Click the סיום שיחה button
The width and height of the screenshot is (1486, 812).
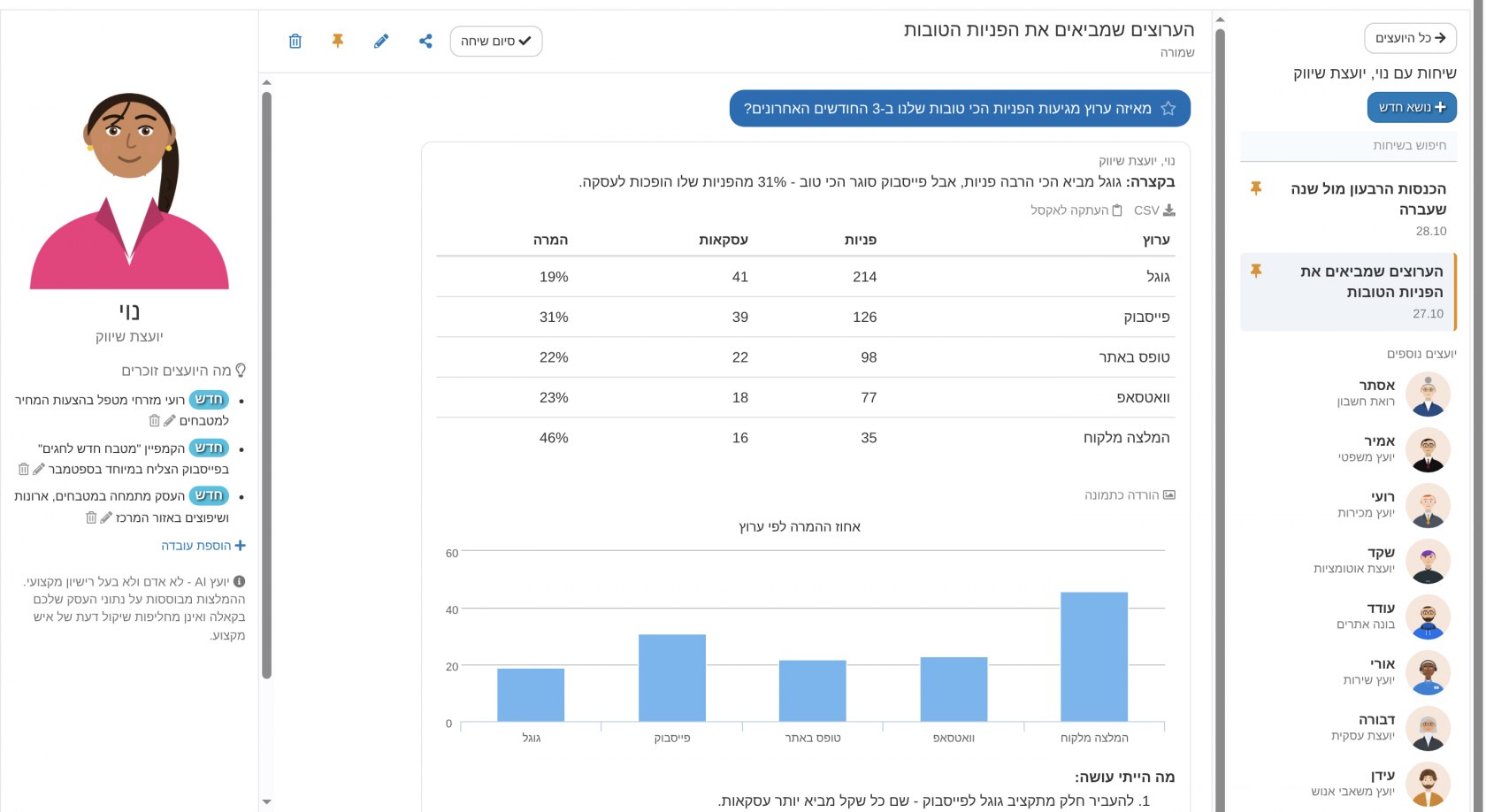[496, 41]
